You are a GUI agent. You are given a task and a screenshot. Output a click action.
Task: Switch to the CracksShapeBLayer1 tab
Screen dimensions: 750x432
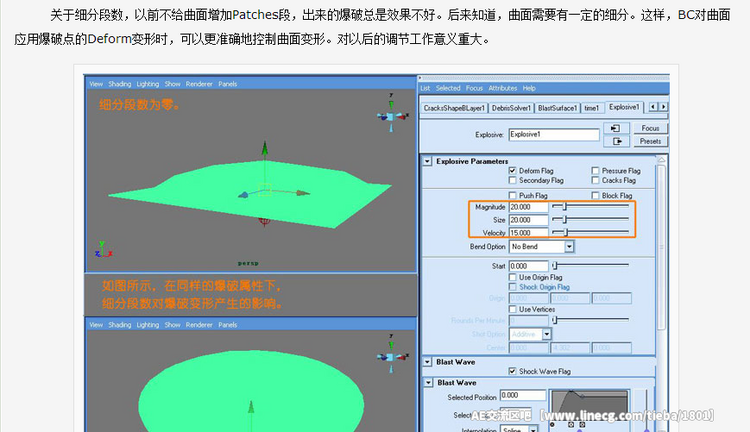click(454, 108)
